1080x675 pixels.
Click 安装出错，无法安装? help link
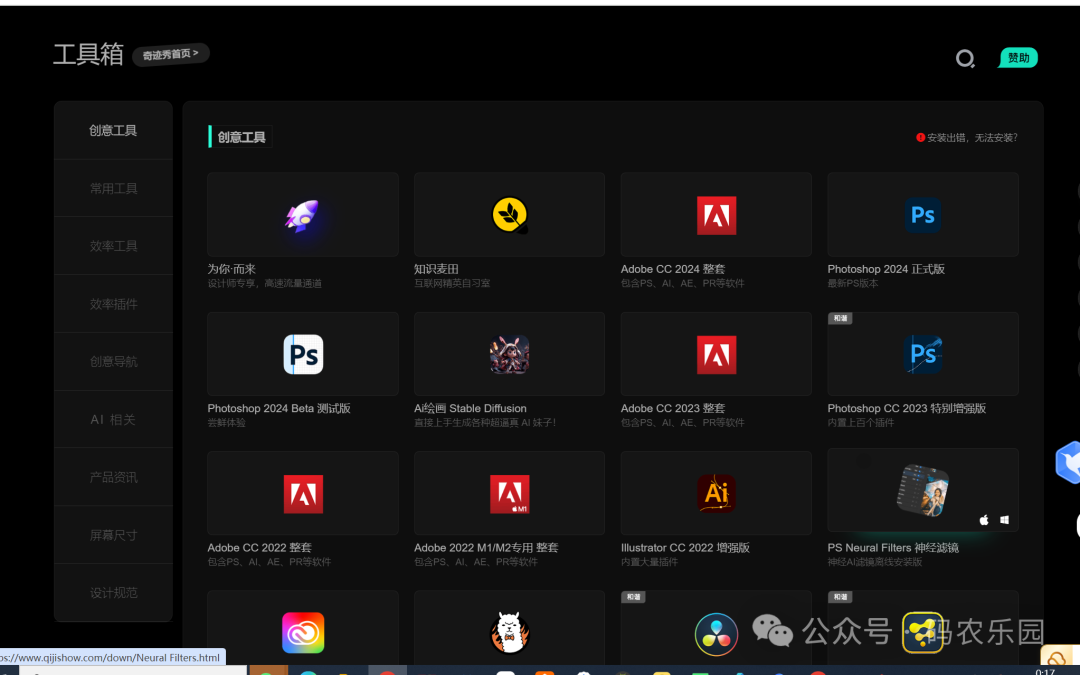972,138
